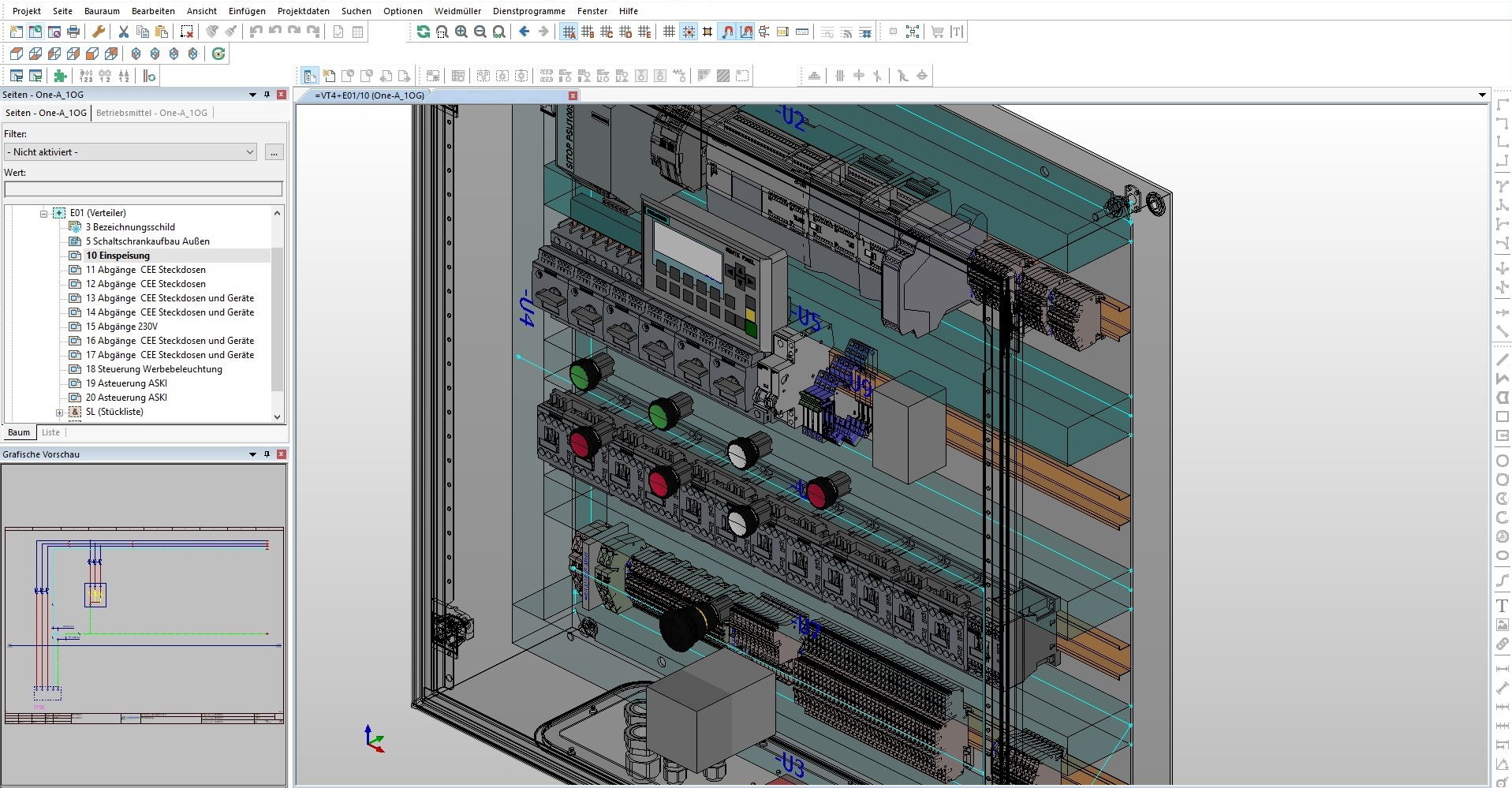1512x788 pixels.
Task: Click page tree scrollbar down arrow
Action: tap(277, 417)
